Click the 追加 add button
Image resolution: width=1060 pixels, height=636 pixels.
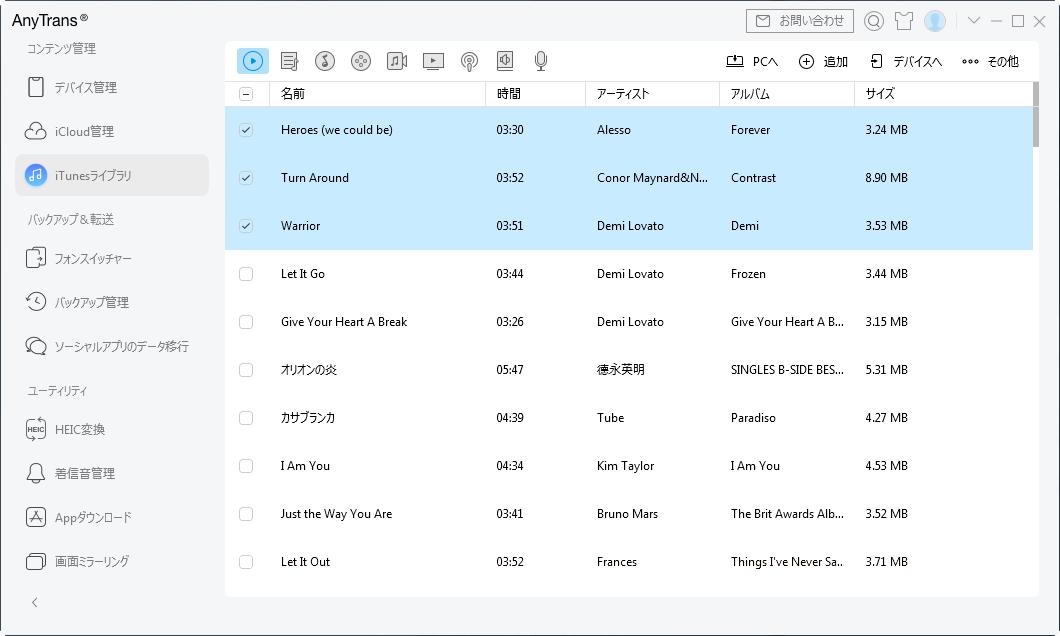click(823, 62)
